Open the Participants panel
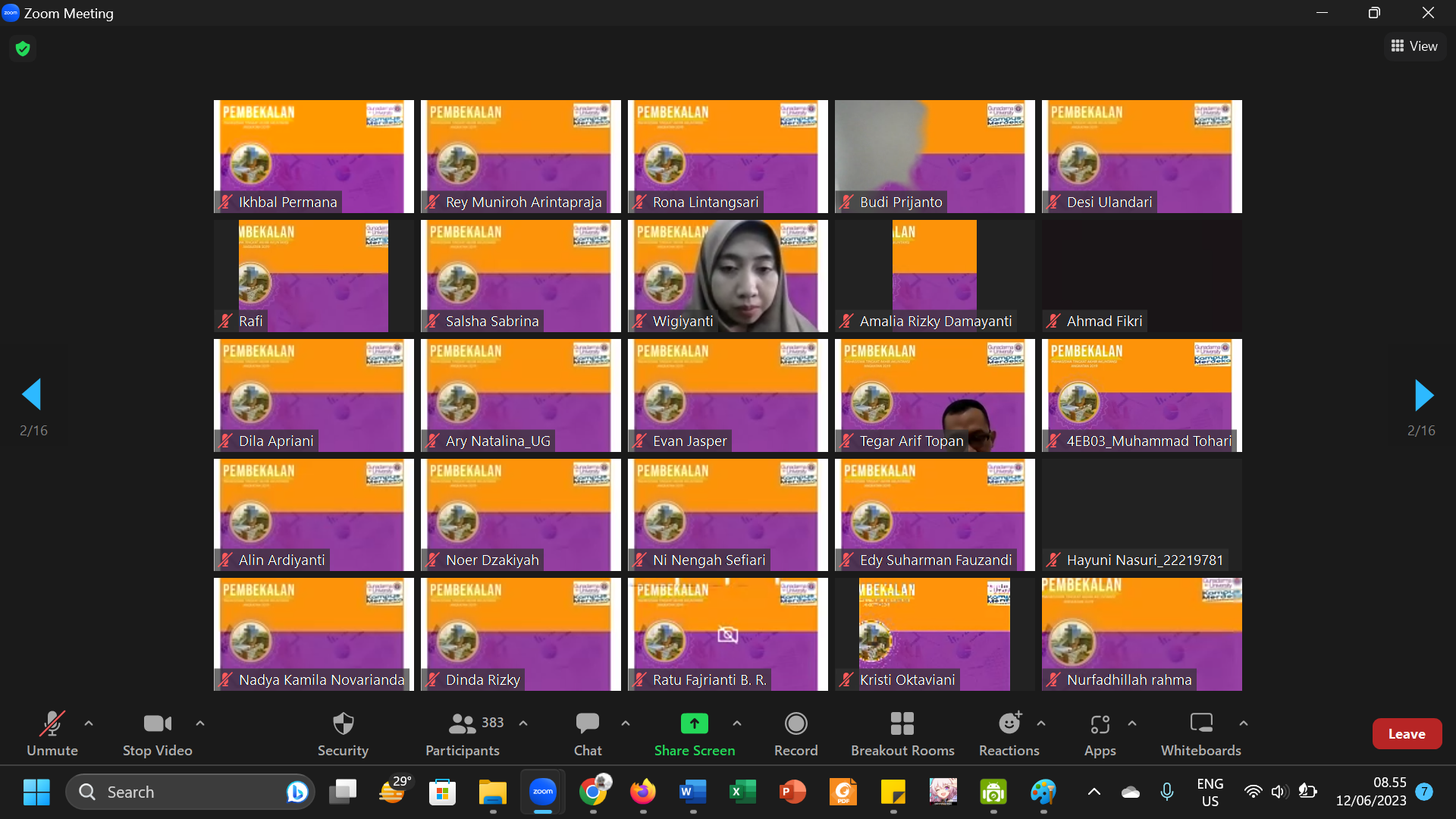 pyautogui.click(x=463, y=733)
